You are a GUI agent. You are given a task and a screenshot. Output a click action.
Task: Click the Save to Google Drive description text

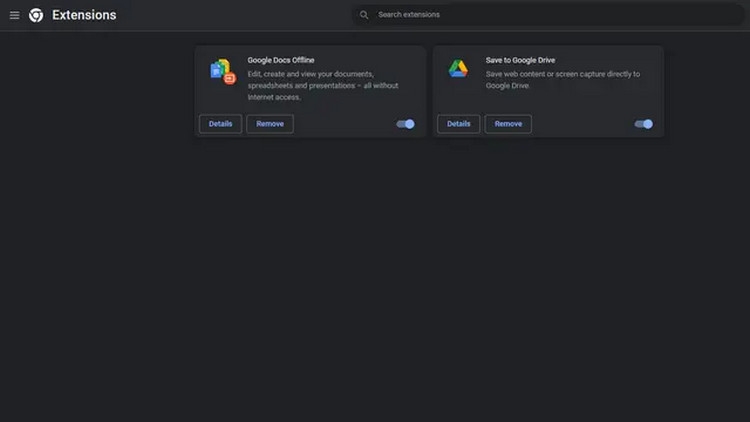click(x=562, y=80)
